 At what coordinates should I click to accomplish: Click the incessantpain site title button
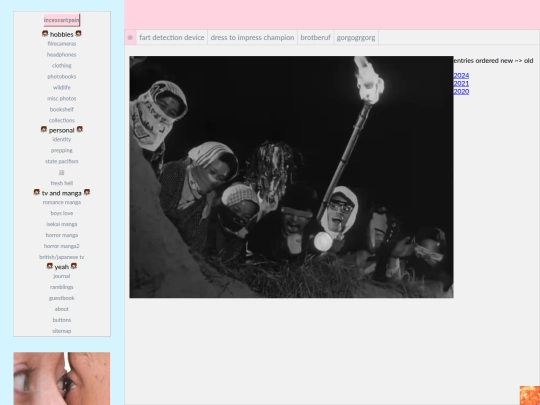[62, 20]
